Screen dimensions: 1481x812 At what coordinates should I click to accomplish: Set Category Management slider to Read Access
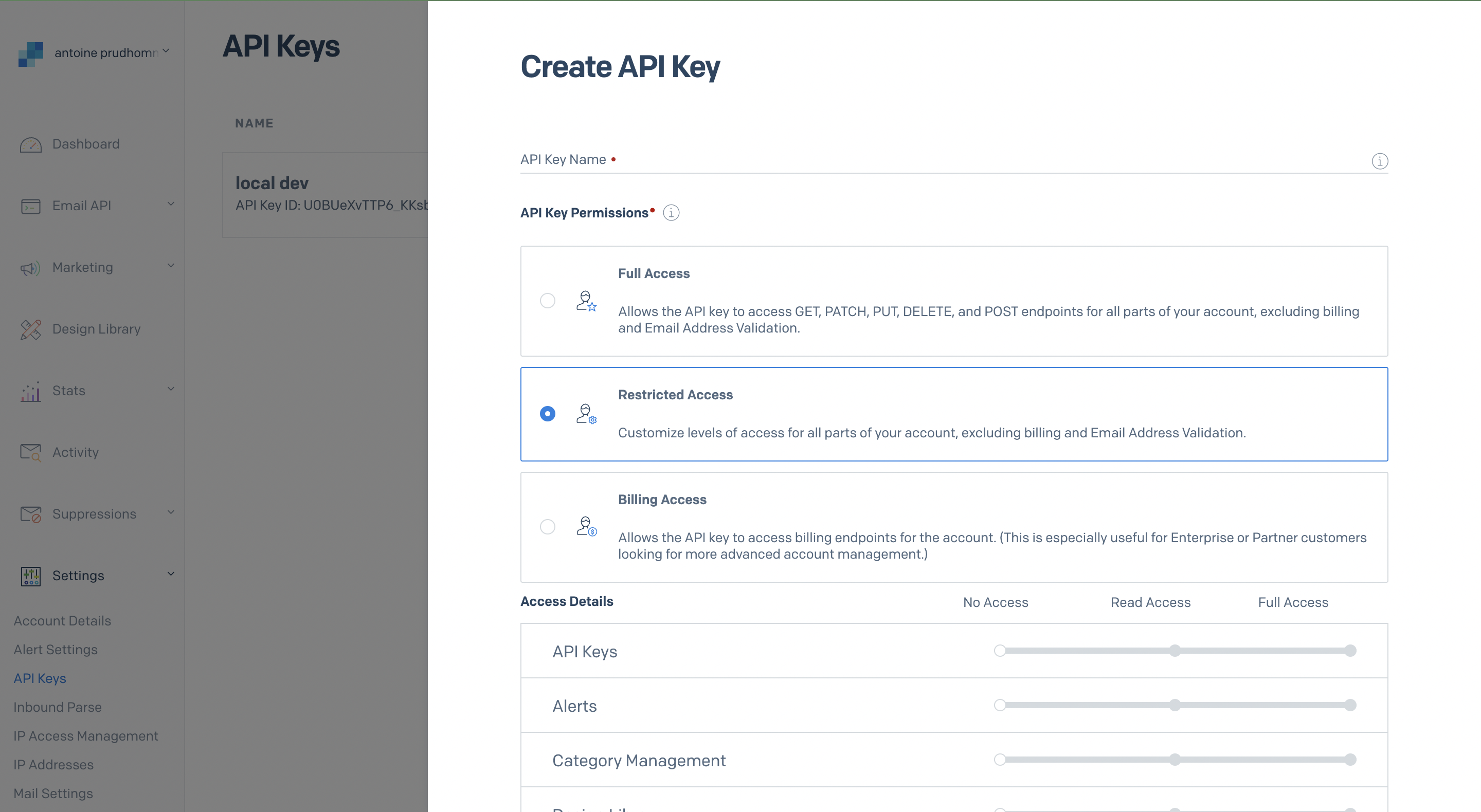pyautogui.click(x=1175, y=760)
